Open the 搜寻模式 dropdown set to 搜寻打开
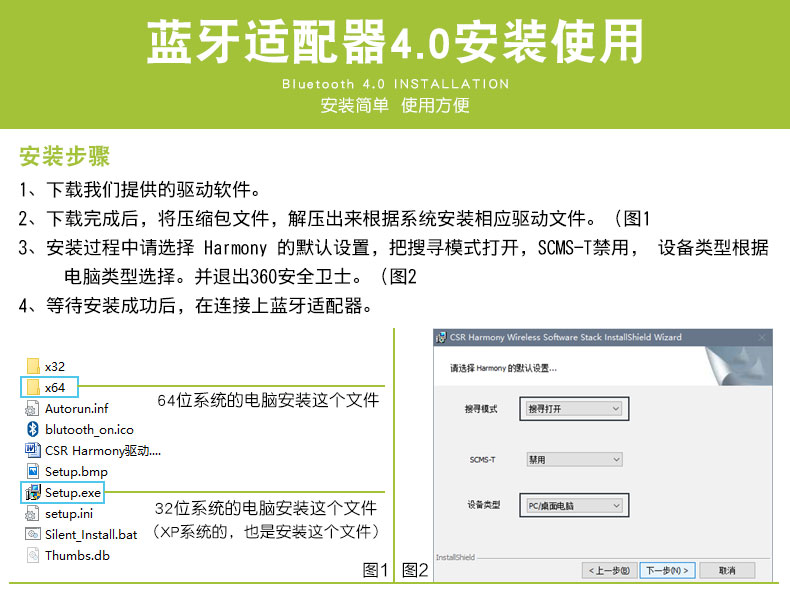 point(574,409)
